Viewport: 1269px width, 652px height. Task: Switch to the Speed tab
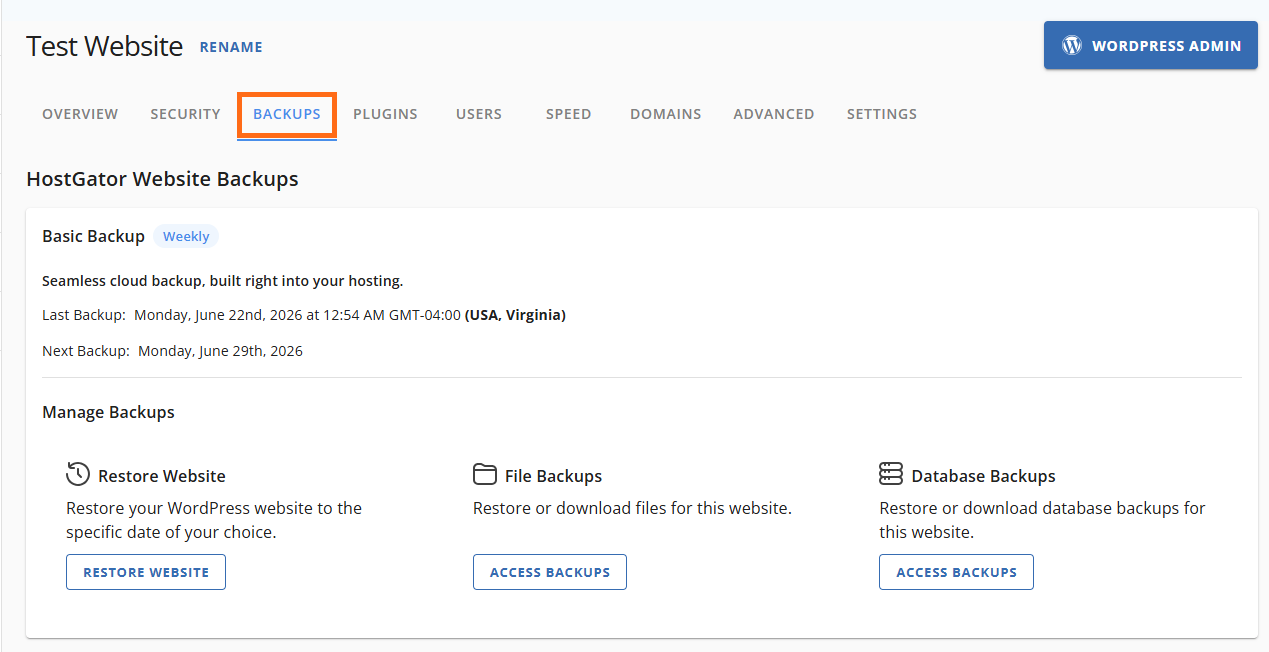[x=568, y=114]
